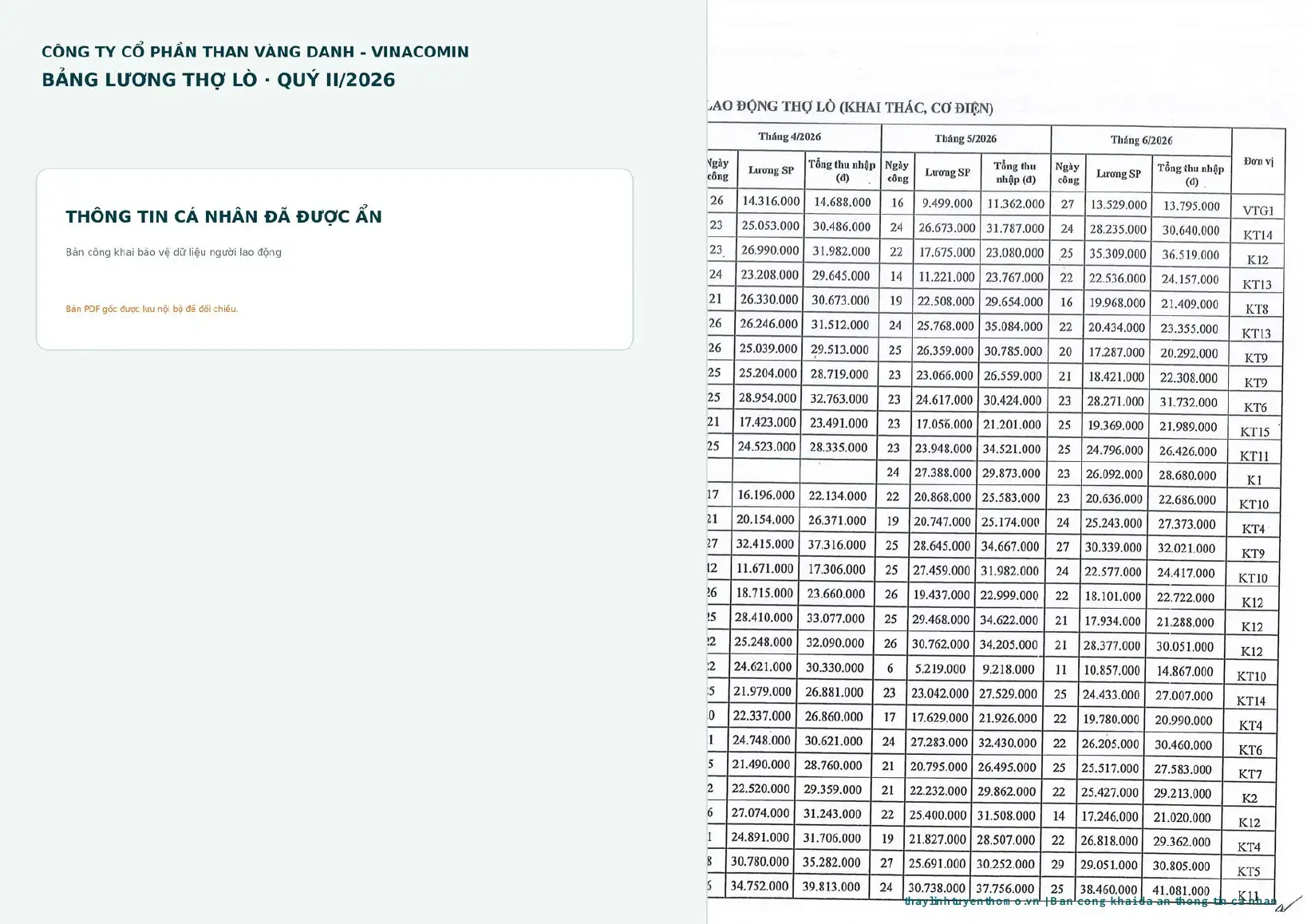Click the unit cell "KT15"

pyautogui.click(x=1254, y=432)
